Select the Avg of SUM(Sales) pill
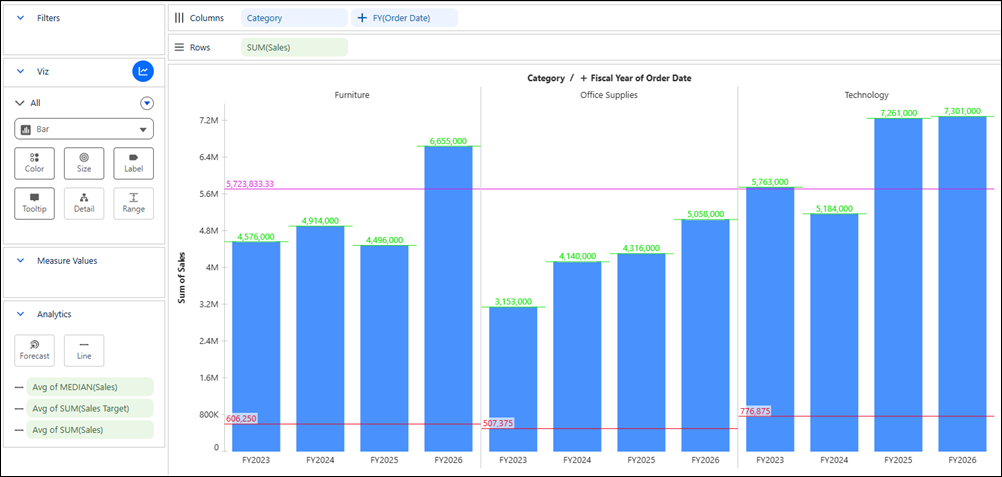1002x477 pixels. [x=89, y=430]
